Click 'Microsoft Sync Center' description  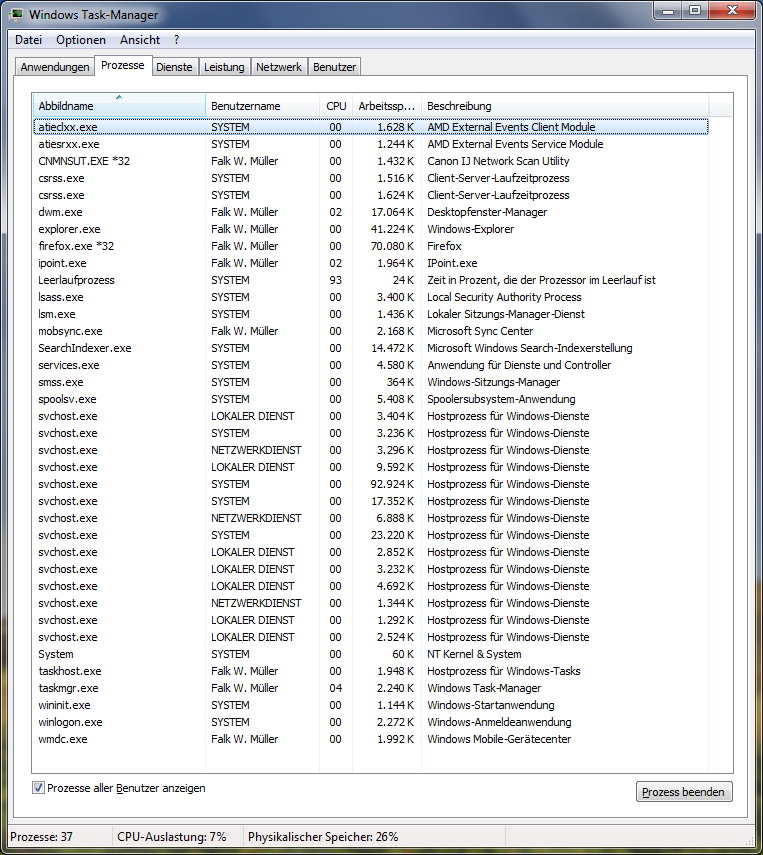(480, 331)
